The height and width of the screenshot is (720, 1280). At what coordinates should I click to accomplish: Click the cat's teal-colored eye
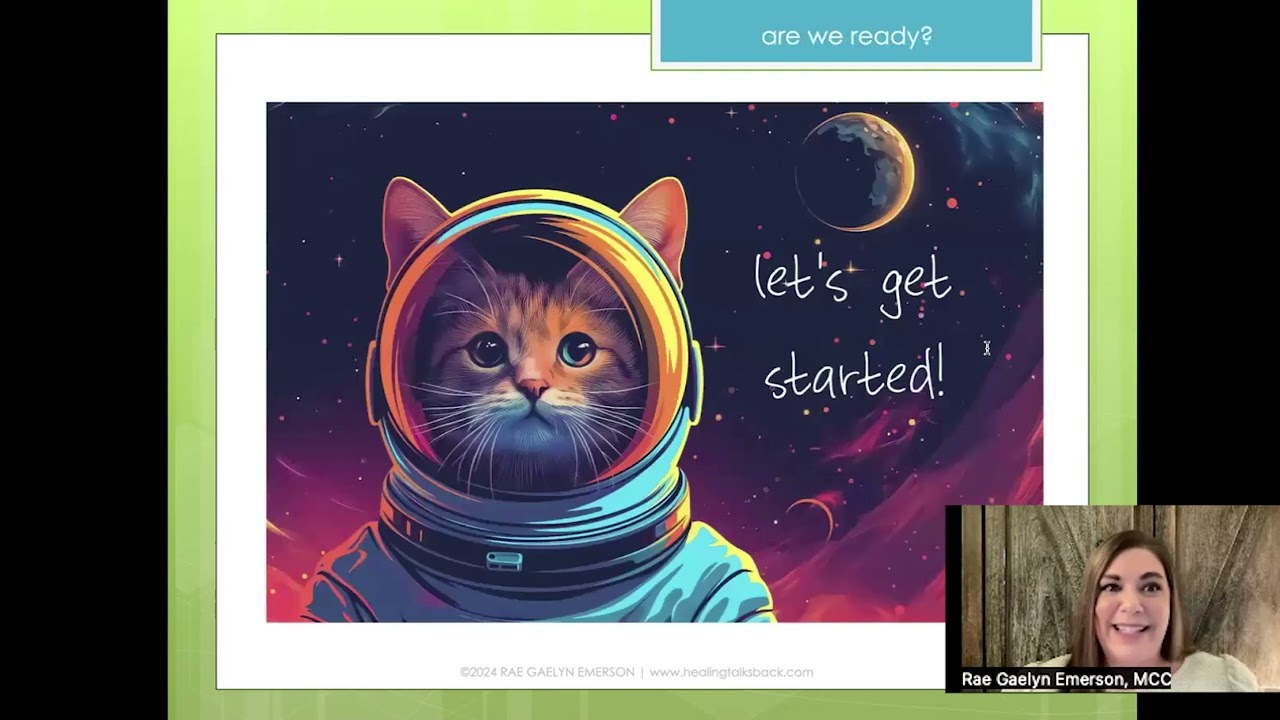(577, 349)
